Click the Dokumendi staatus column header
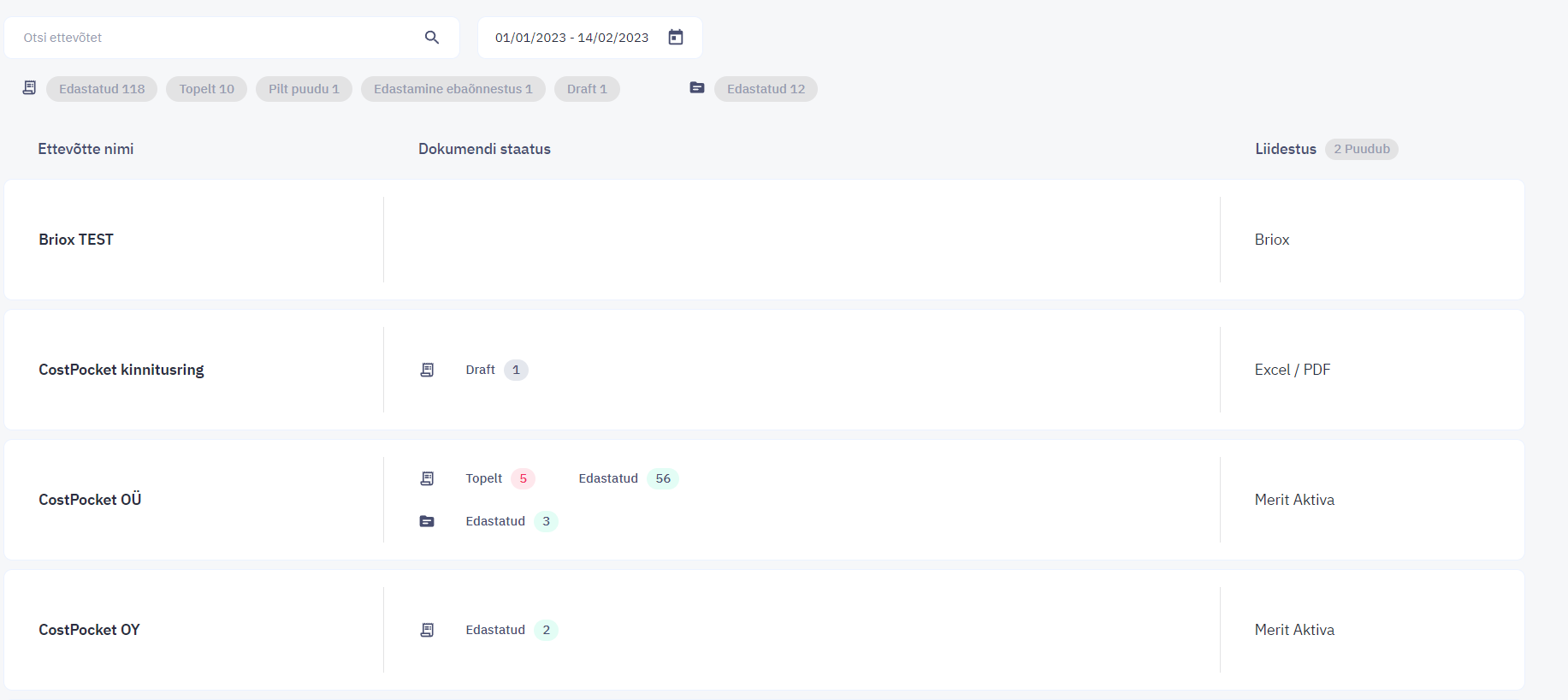The image size is (1568, 700). (x=484, y=149)
